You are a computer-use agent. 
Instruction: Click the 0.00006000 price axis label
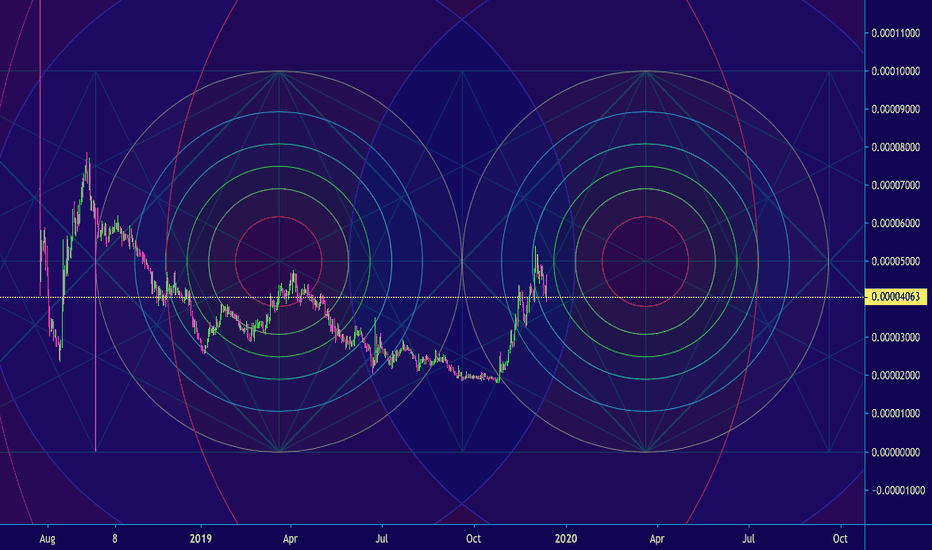pos(896,224)
